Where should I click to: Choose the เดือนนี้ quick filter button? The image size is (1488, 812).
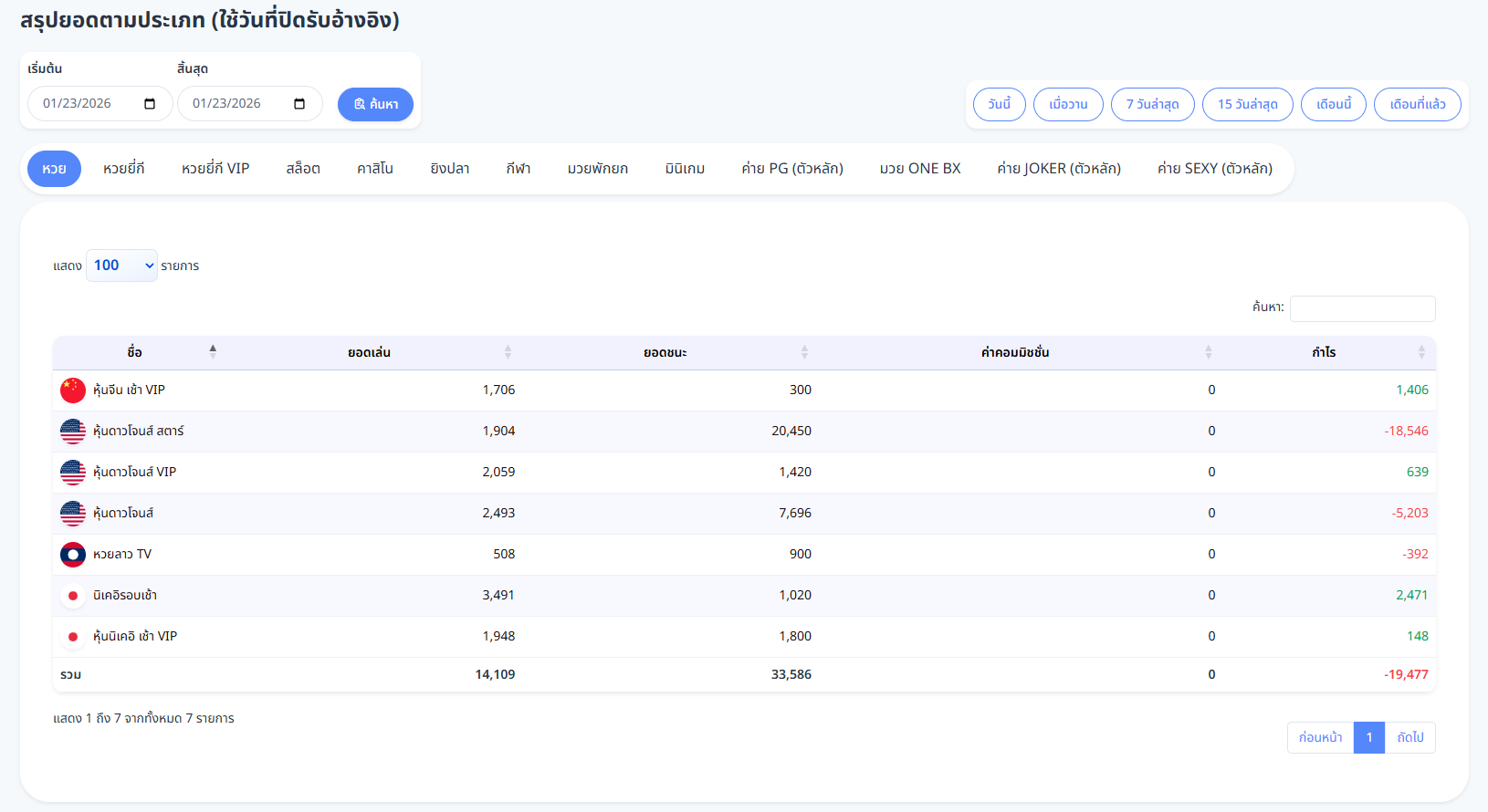pos(1333,104)
